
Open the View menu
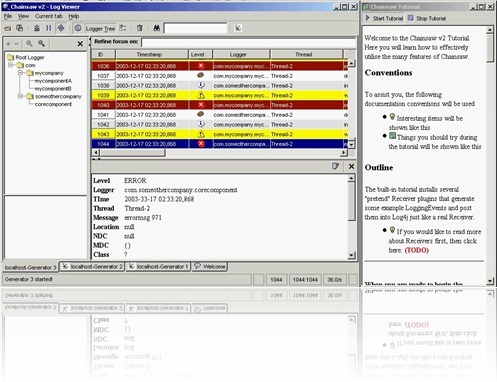click(23, 16)
